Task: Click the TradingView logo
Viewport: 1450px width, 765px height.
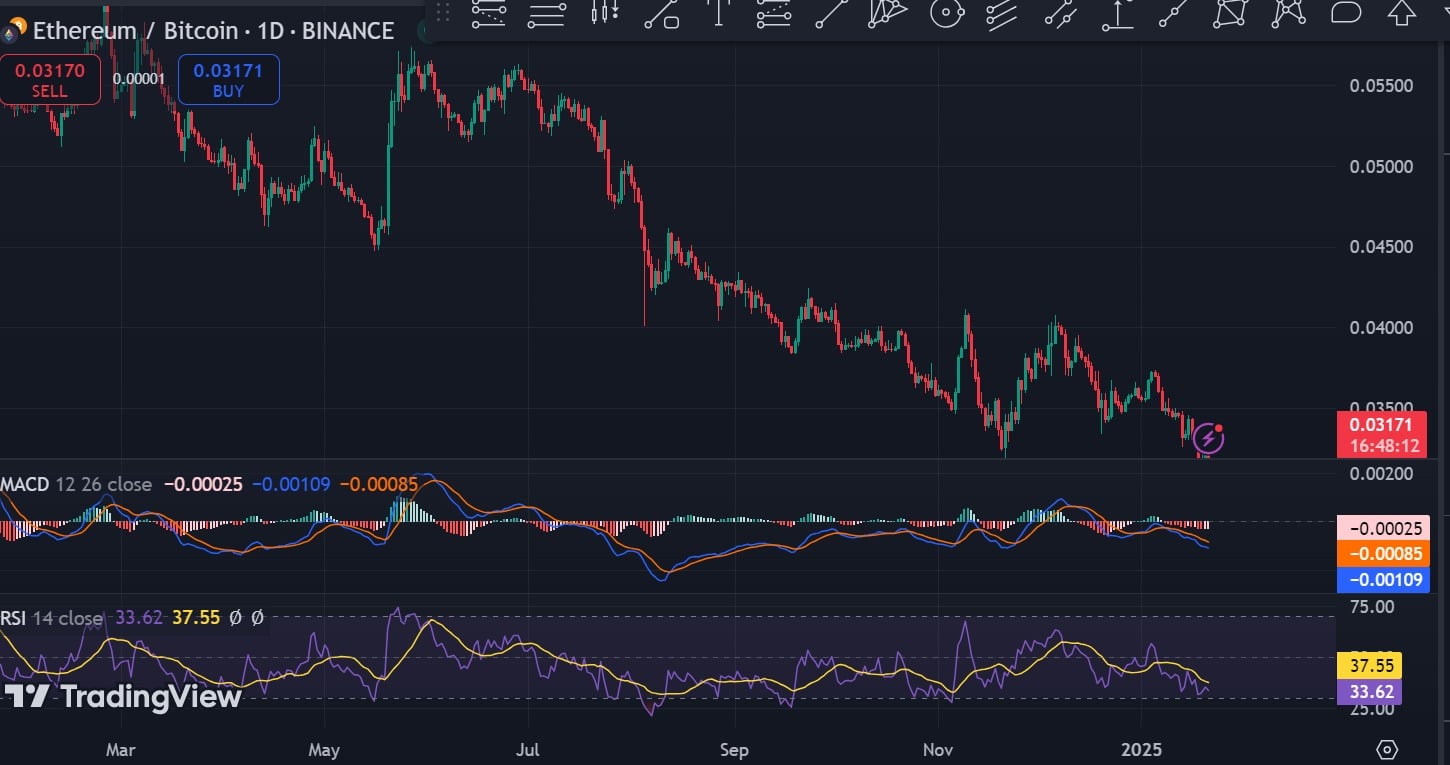Action: (122, 696)
